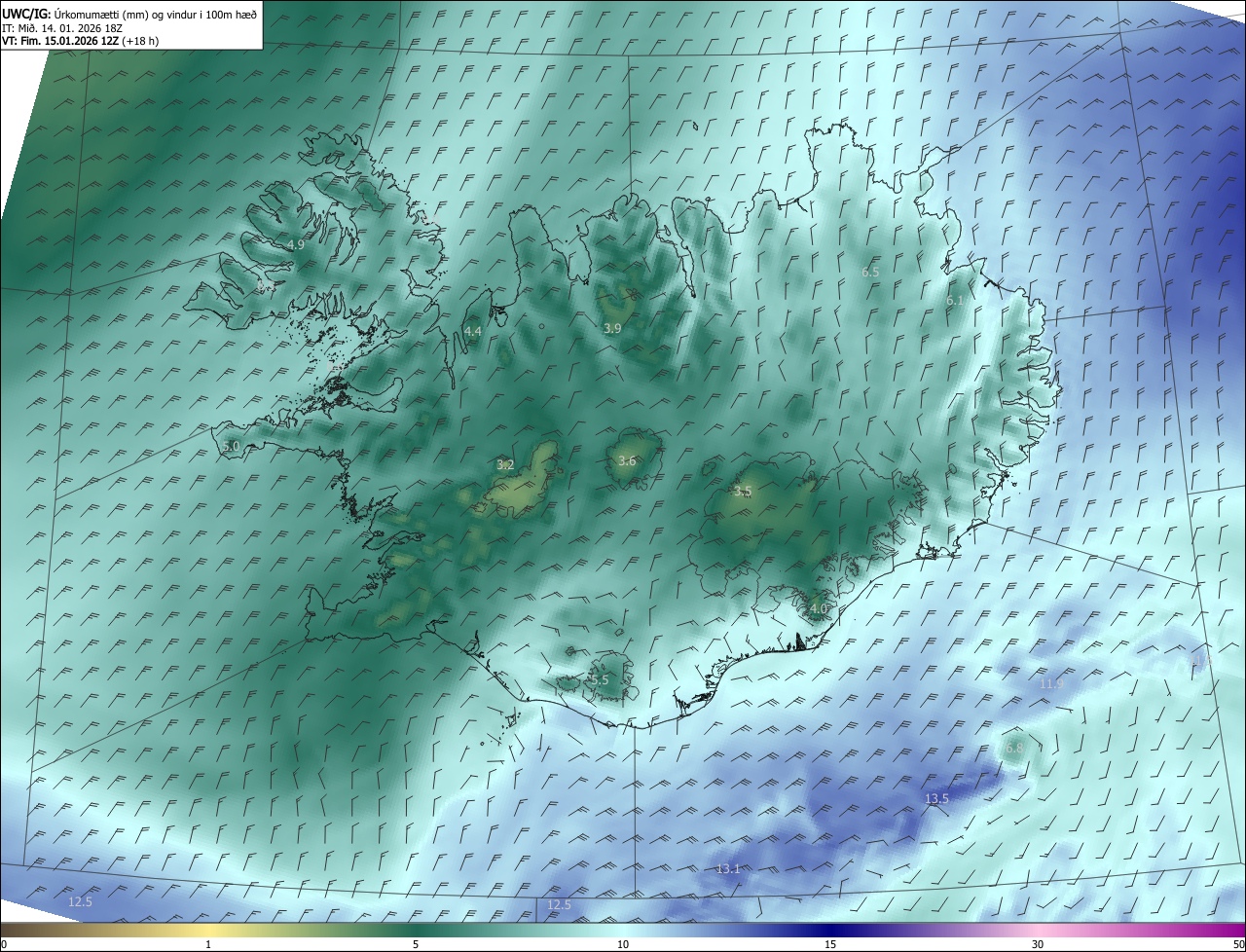The width and height of the screenshot is (1246, 952).
Task: Click the 6.5 precipitation value label
Action: coord(870,273)
